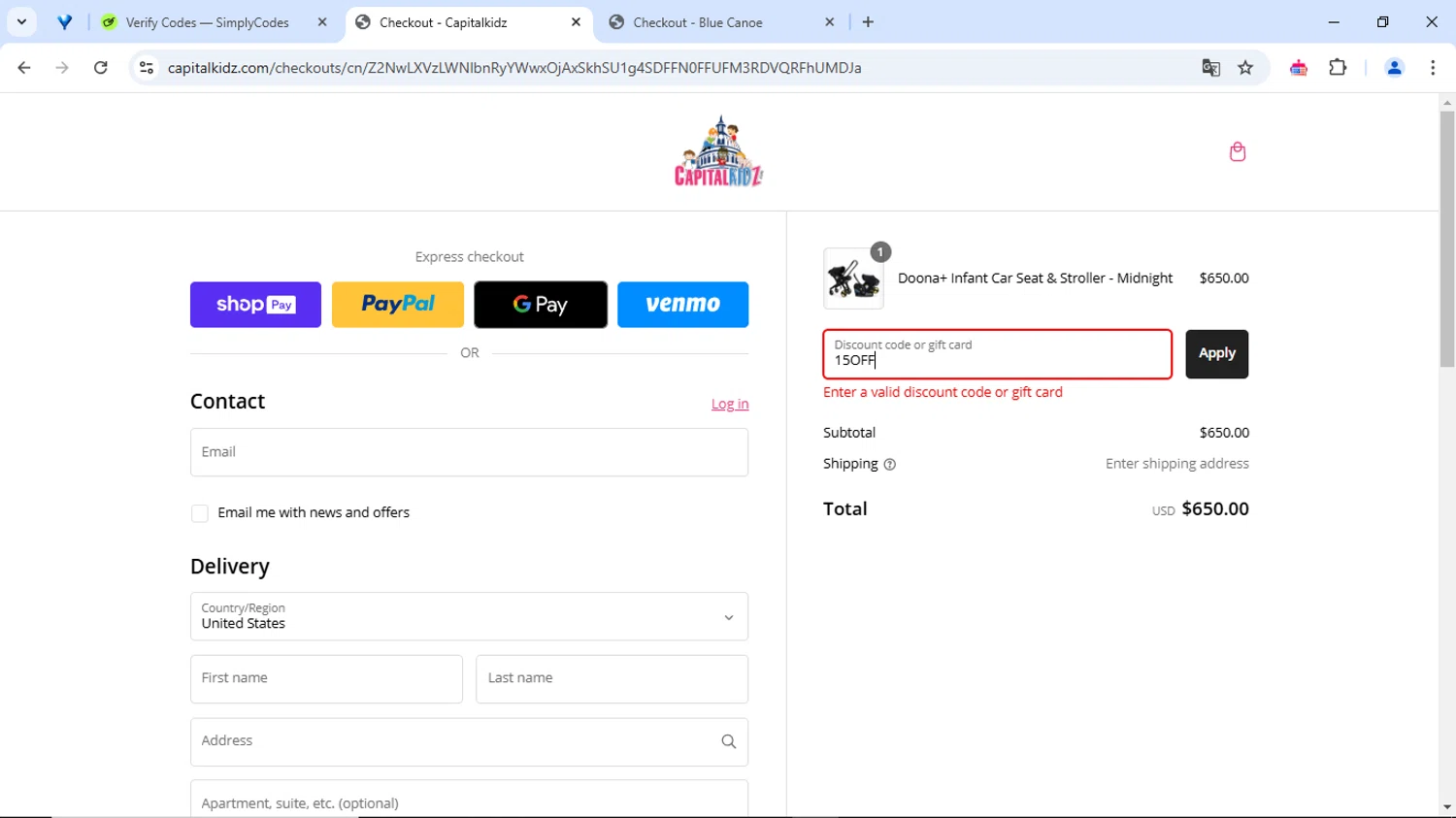This screenshot has height=818, width=1456.
Task: Switch to Checkout - Blue Canoe tab
Action: (697, 22)
